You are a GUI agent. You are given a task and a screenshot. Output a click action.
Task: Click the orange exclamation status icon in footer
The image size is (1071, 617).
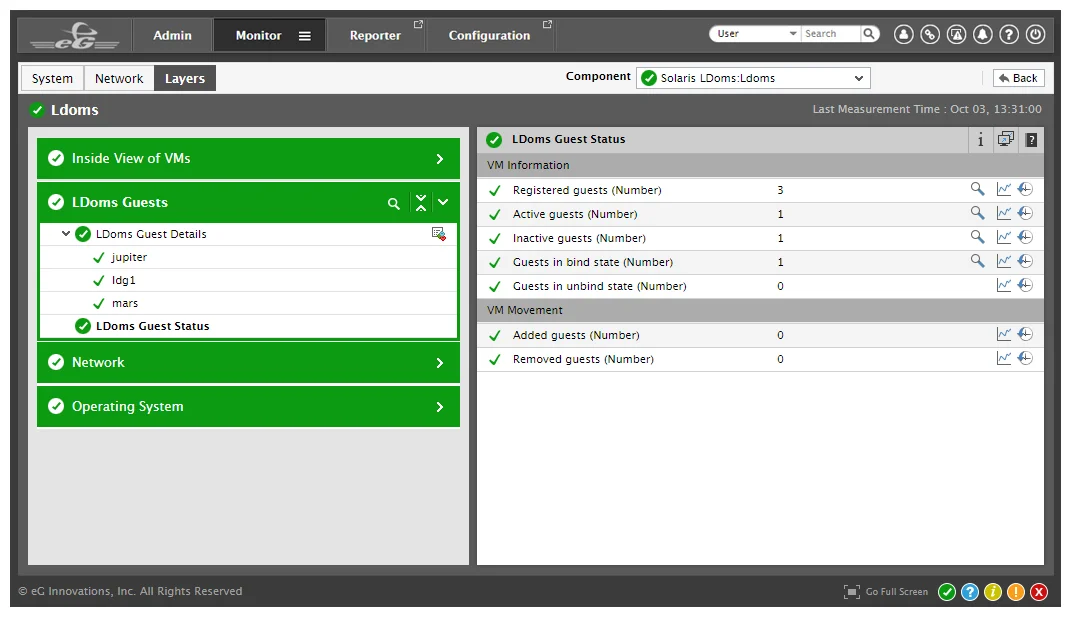(1016, 592)
